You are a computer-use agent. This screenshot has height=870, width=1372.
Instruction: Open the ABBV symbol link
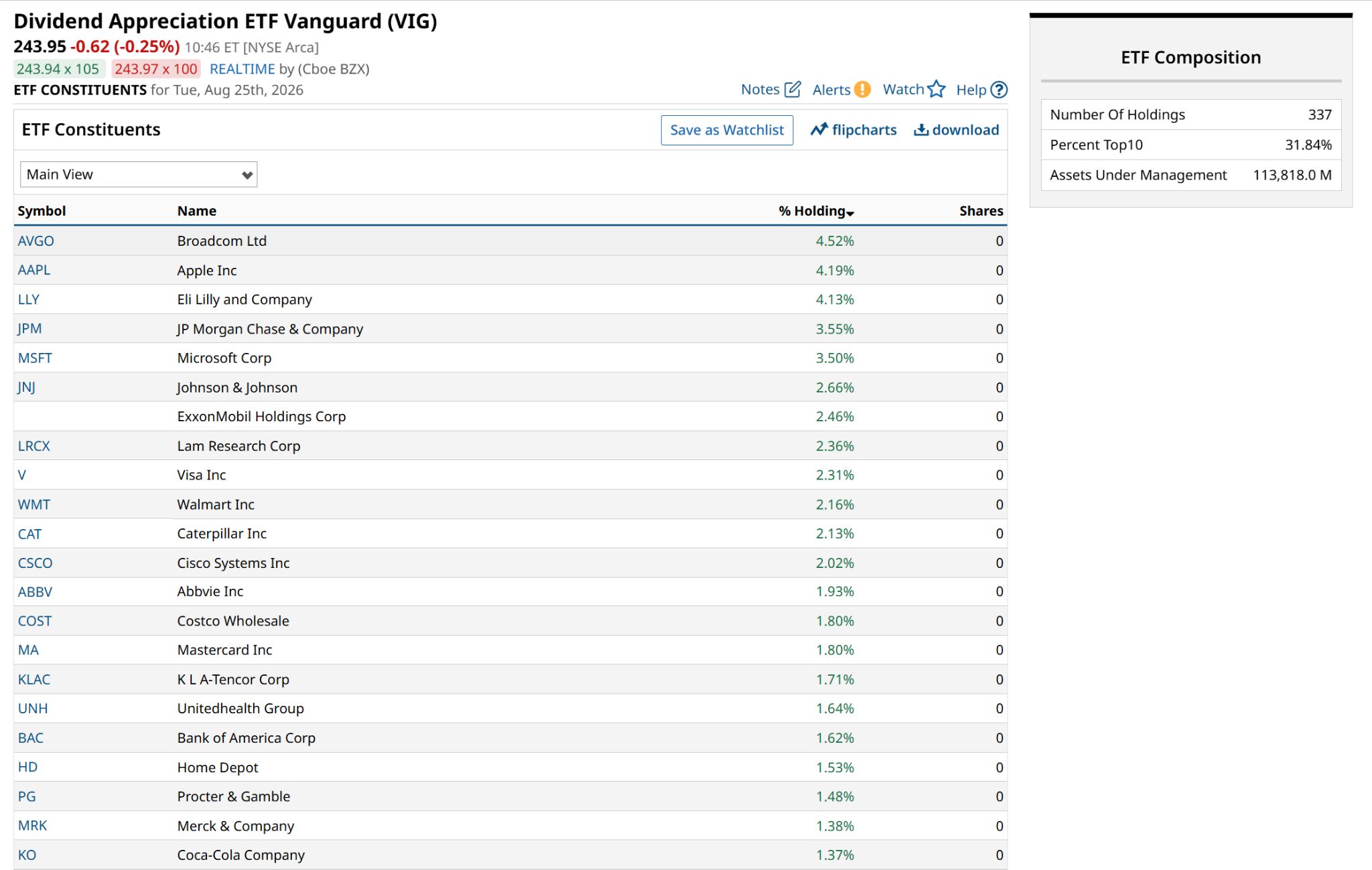[35, 592]
